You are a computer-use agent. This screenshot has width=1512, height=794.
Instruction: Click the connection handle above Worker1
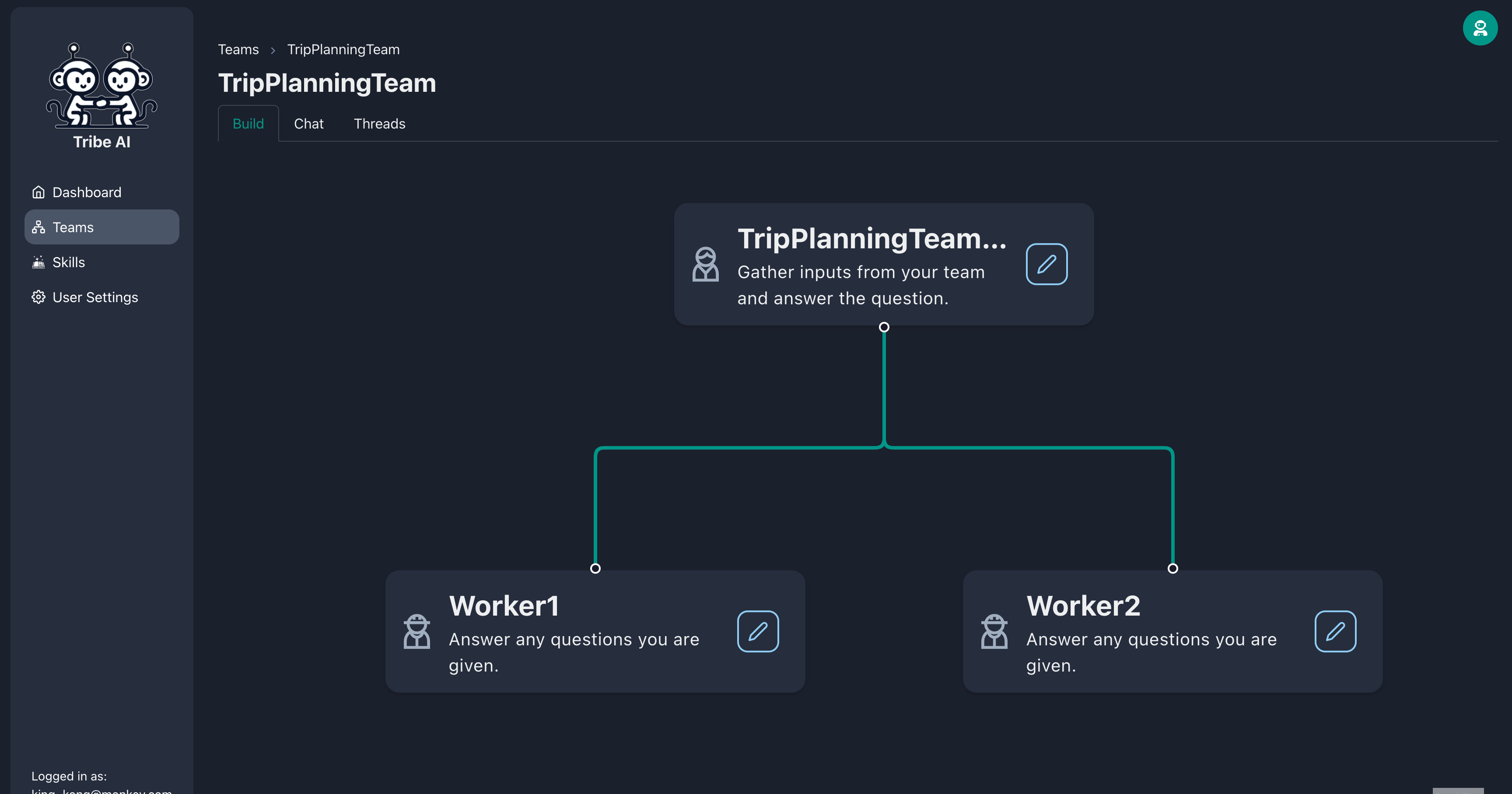pyautogui.click(x=595, y=568)
